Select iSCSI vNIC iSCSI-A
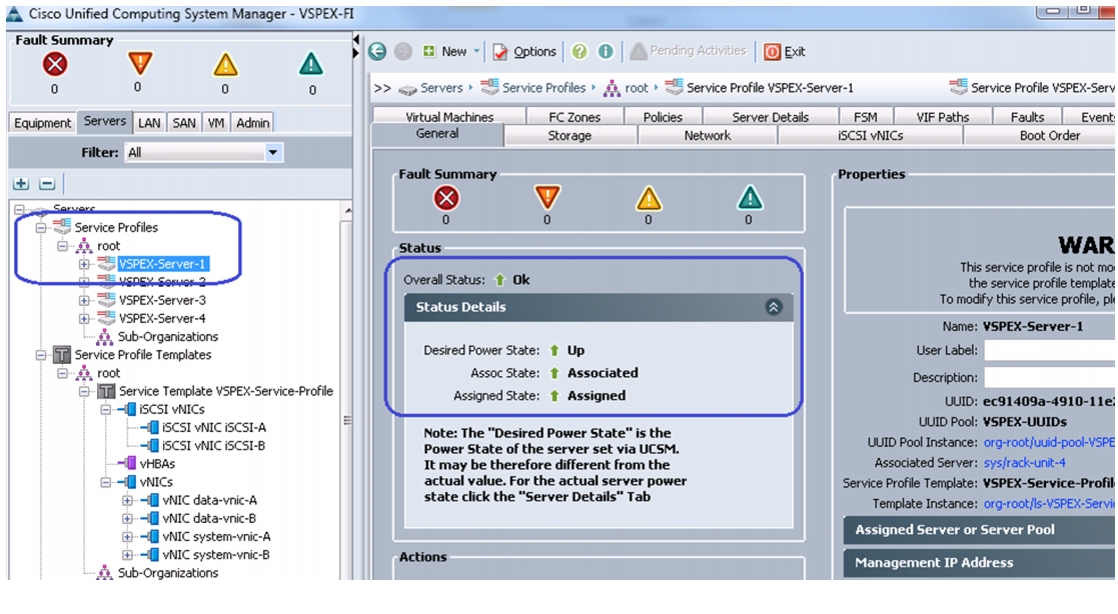Screen dimensions: 1118x614 [214, 427]
